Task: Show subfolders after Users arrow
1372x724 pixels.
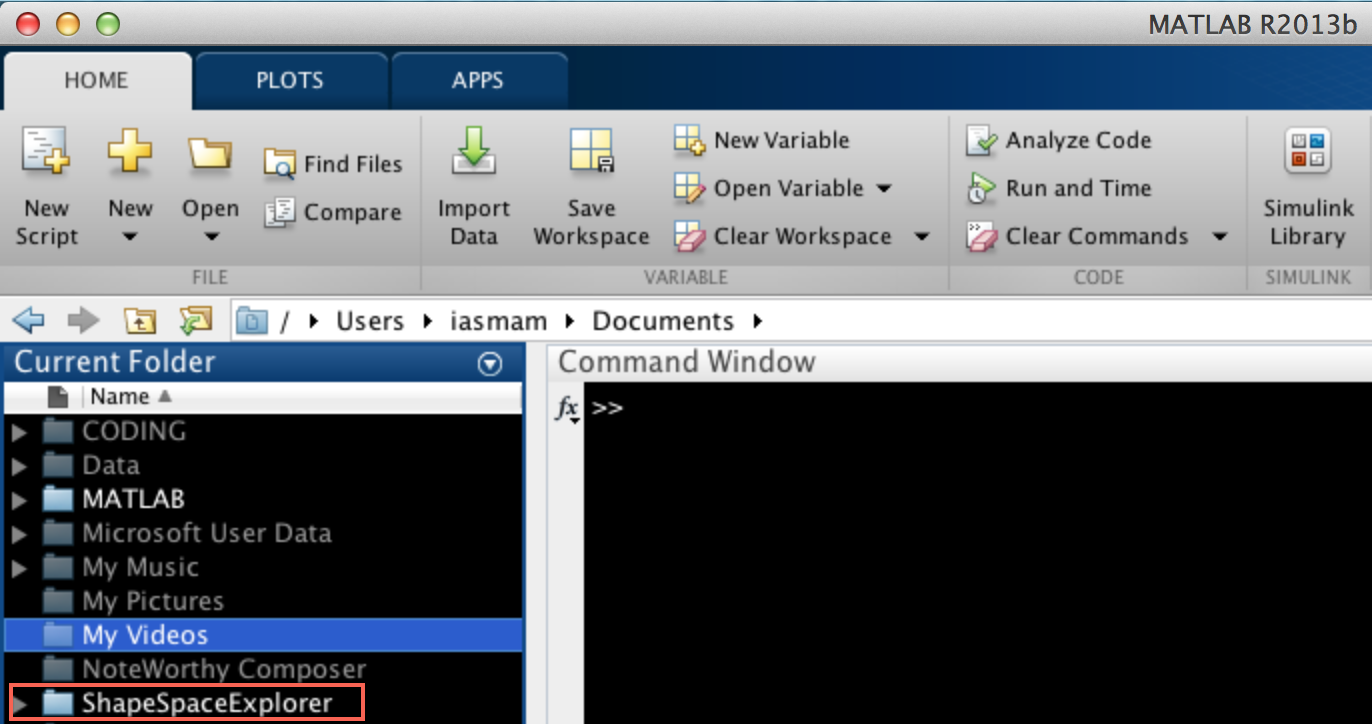Action: point(427,321)
